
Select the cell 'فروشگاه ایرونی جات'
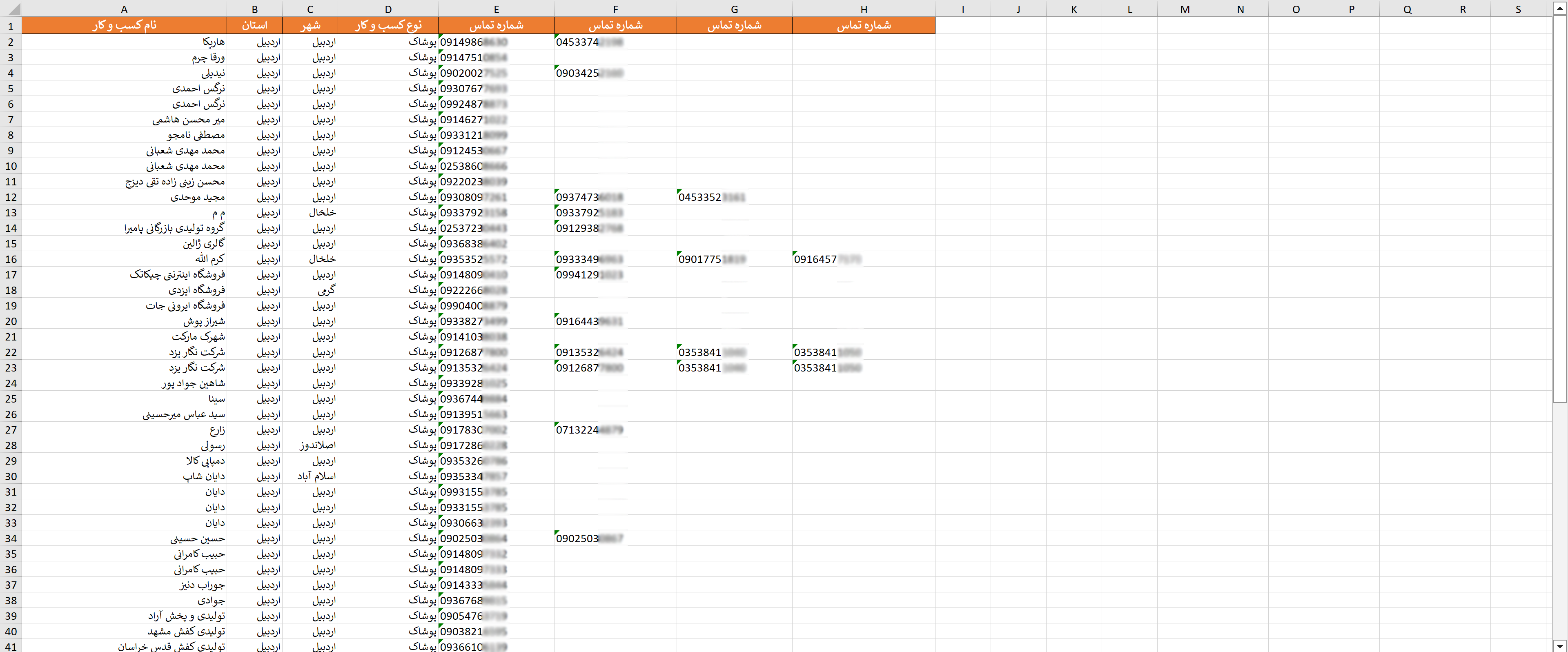tap(124, 306)
